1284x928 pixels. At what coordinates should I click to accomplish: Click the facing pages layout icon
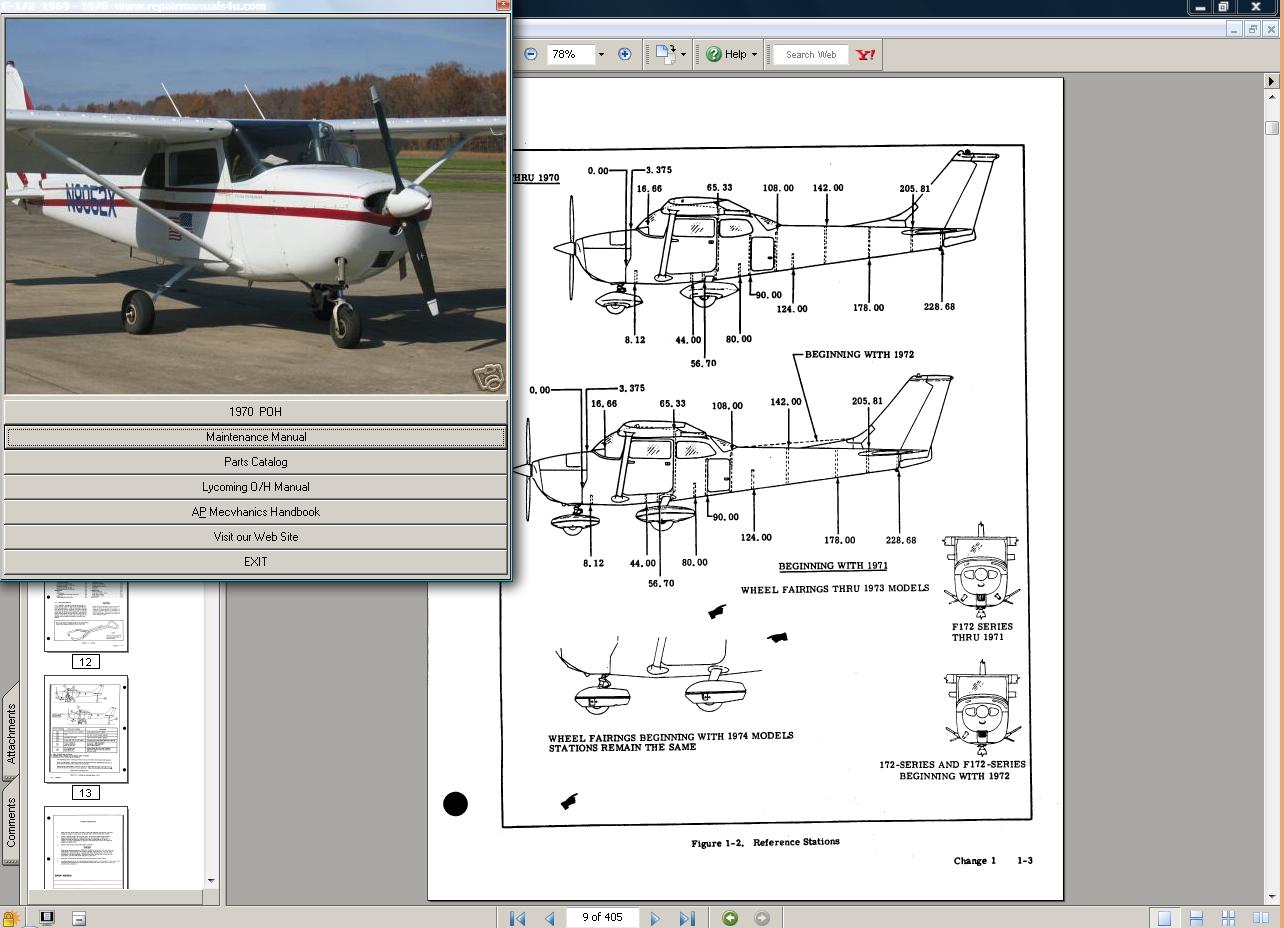click(1260, 917)
